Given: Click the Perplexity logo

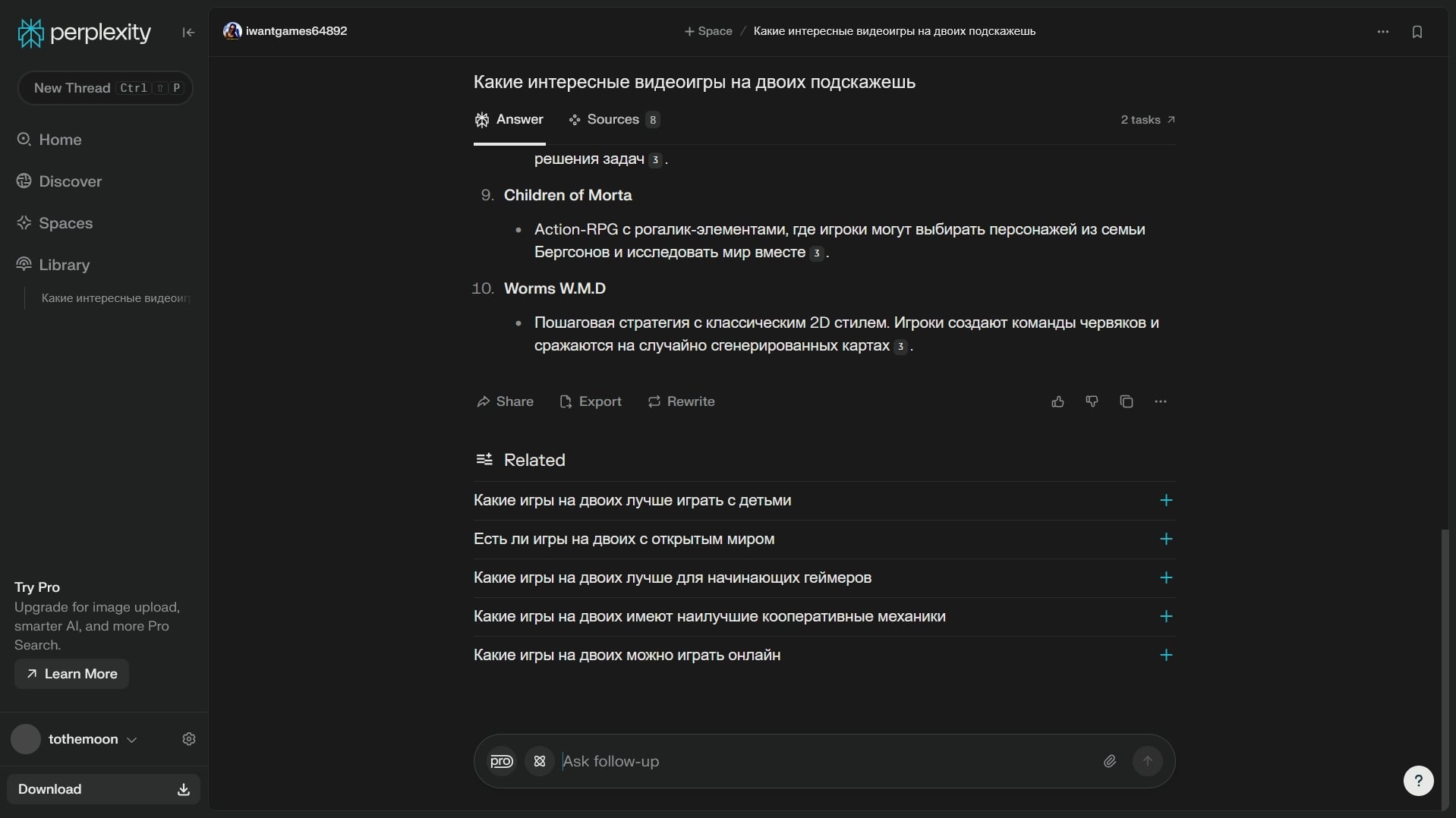Looking at the screenshot, I should (x=84, y=33).
